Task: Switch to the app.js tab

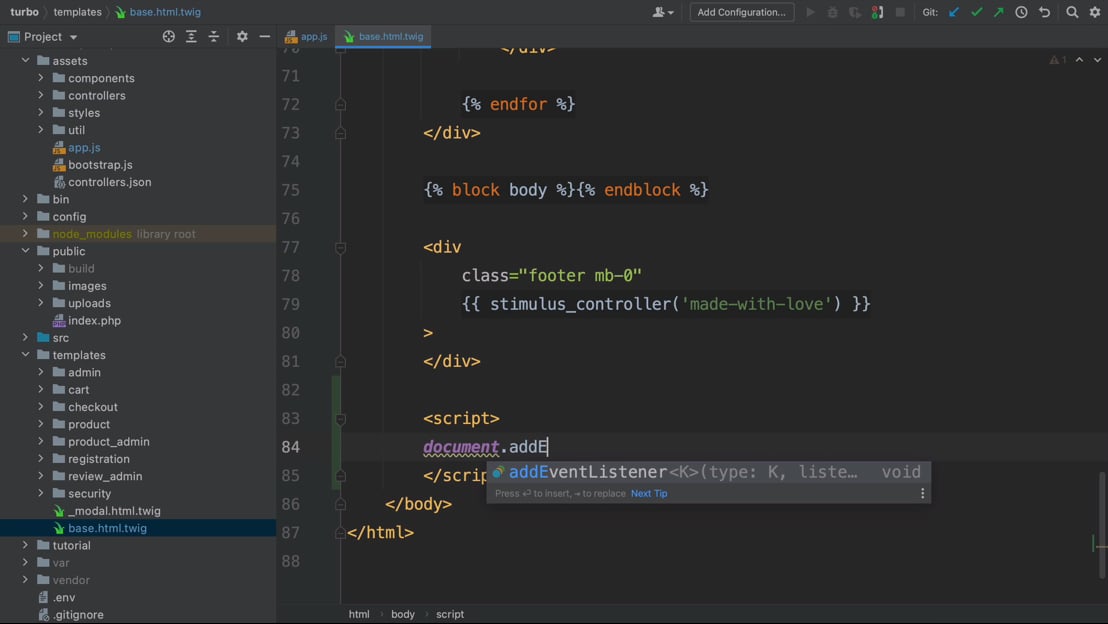Action: pos(307,36)
